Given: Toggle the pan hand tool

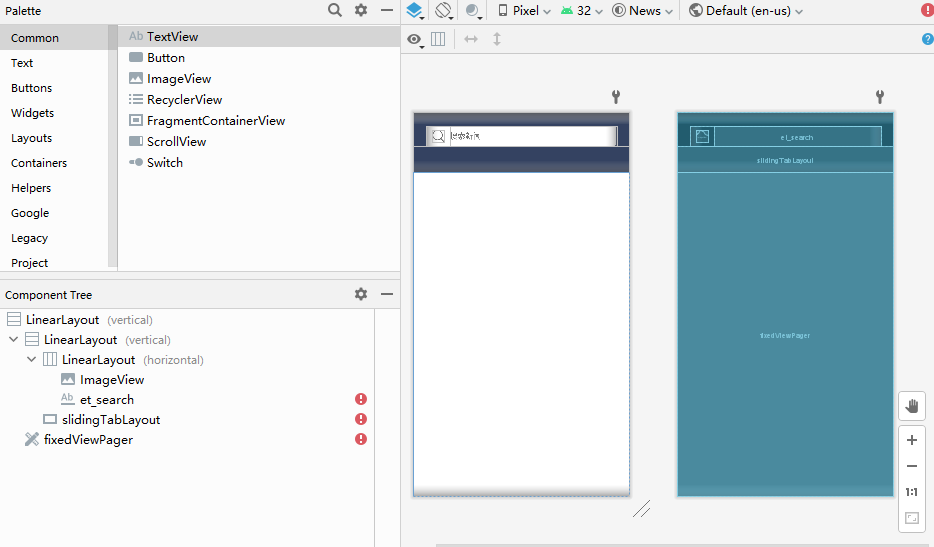Looking at the screenshot, I should [911, 405].
